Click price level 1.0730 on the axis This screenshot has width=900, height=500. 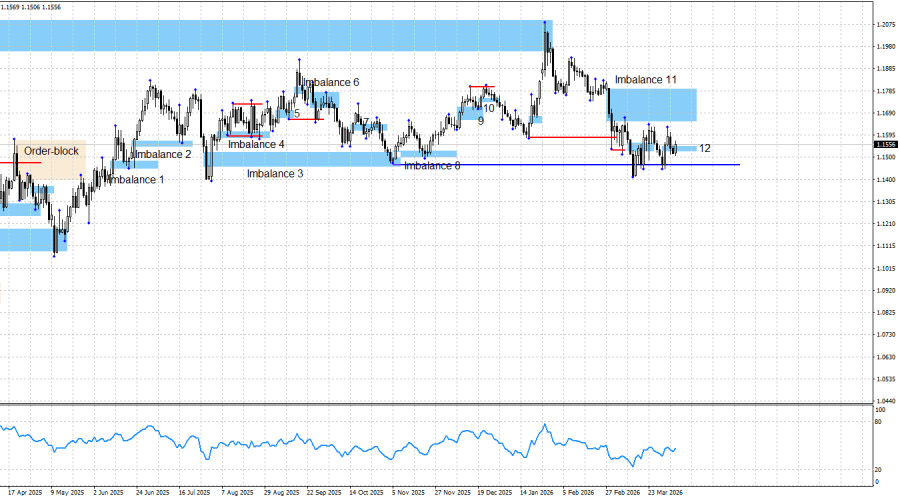tap(886, 334)
